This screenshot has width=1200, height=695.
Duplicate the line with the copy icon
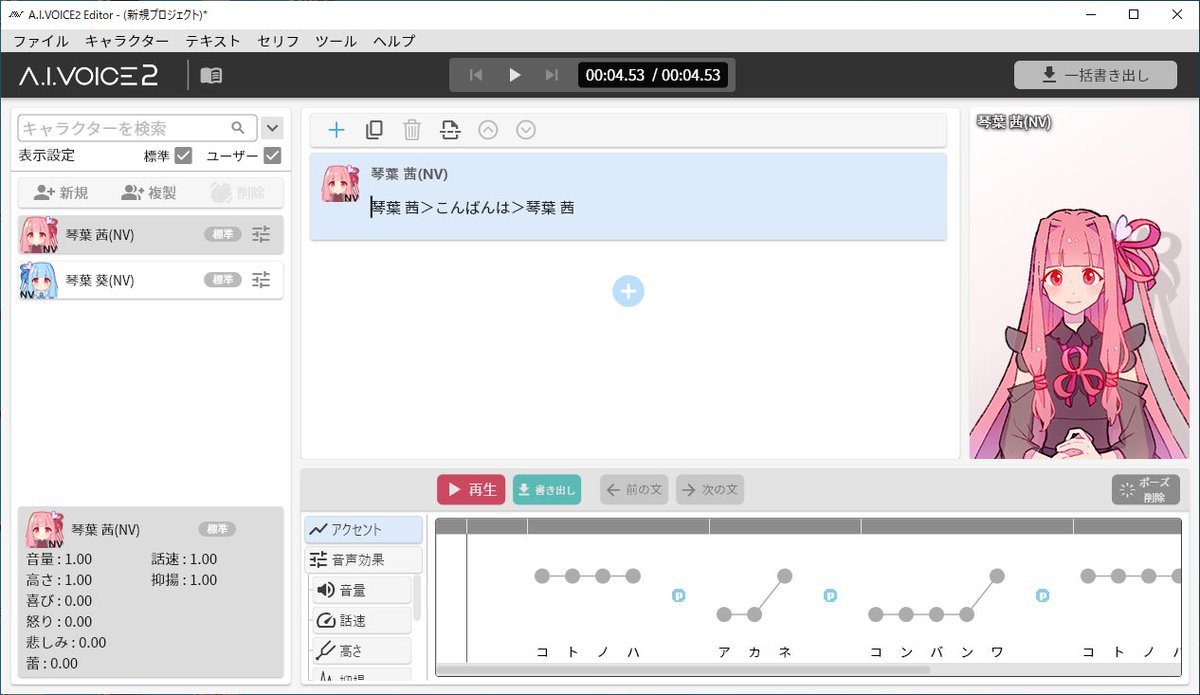point(374,129)
